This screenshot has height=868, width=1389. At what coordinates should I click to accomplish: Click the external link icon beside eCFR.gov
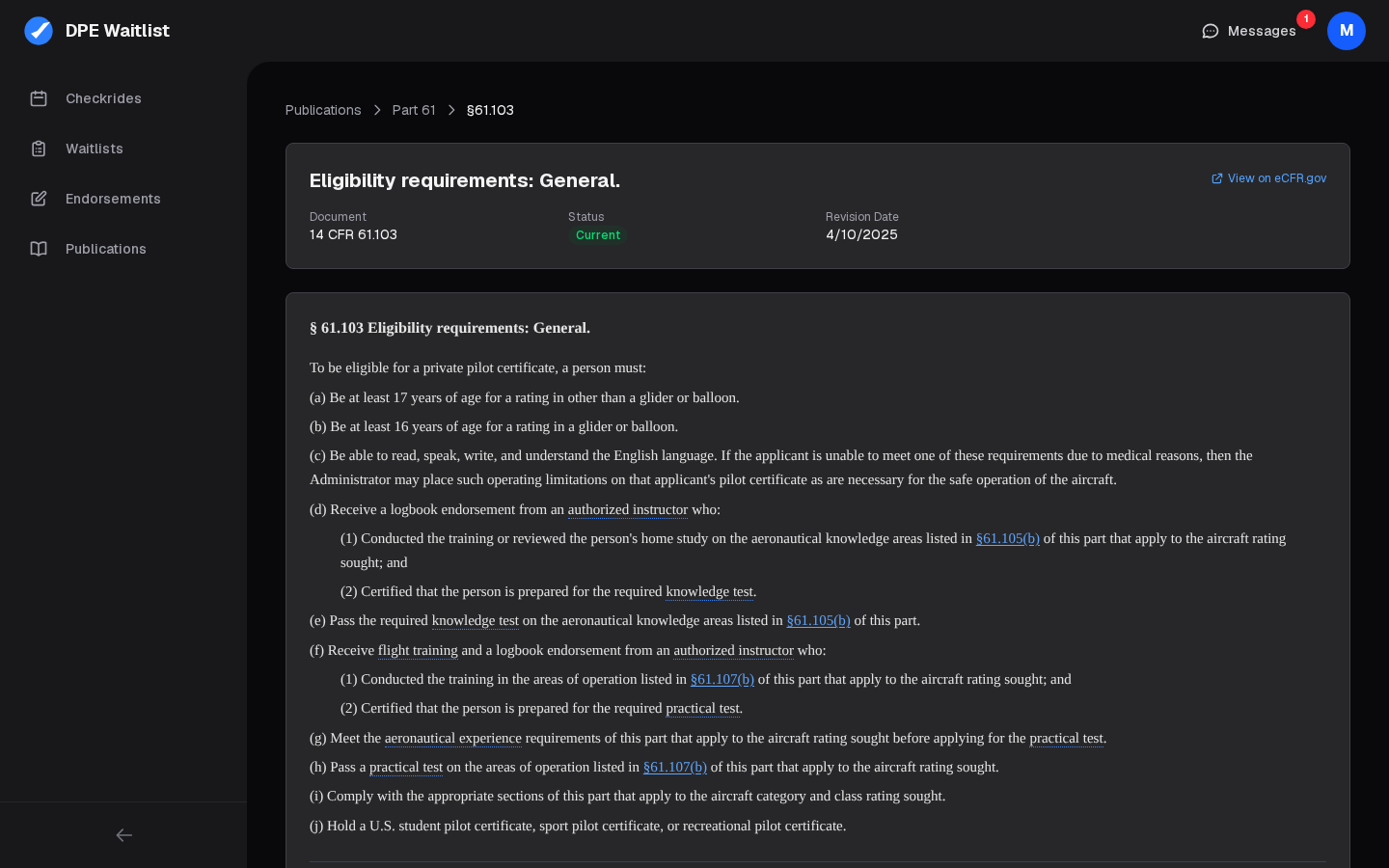pyautogui.click(x=1217, y=178)
